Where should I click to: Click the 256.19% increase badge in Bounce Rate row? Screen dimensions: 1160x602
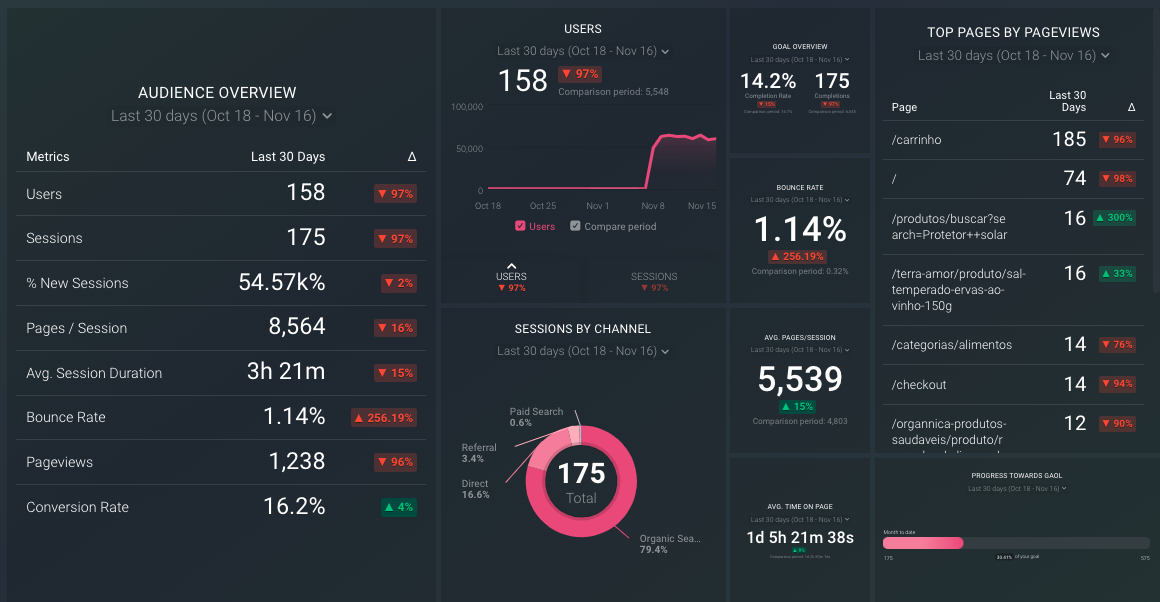(384, 418)
